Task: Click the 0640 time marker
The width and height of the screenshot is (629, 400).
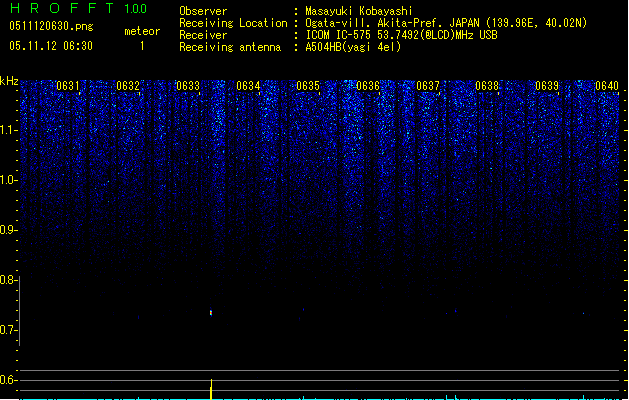Action: coord(607,86)
